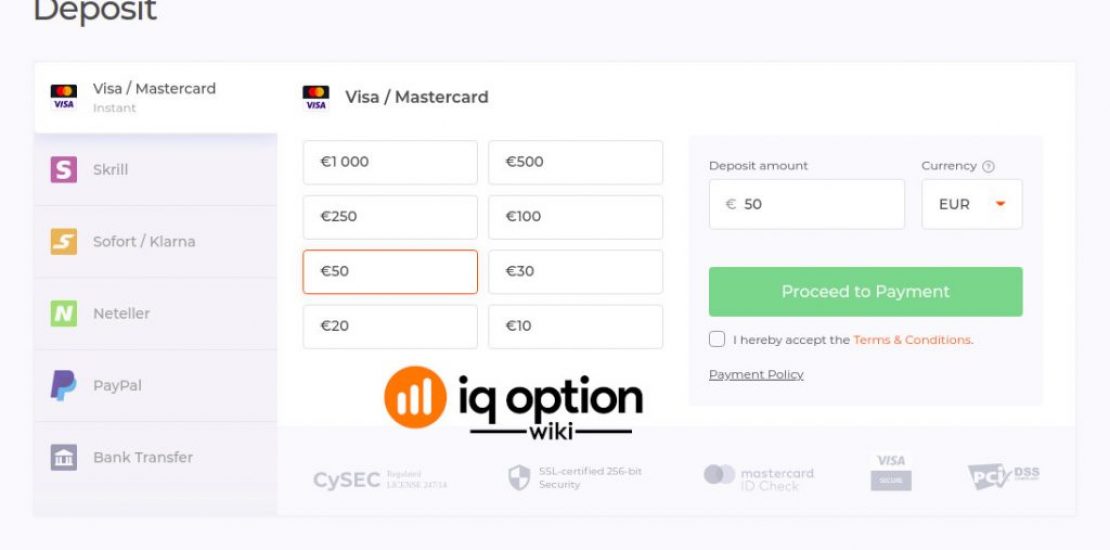Viewport: 1110px width, 550px height.
Task: Click the red currency dropdown arrow
Action: 1000,204
